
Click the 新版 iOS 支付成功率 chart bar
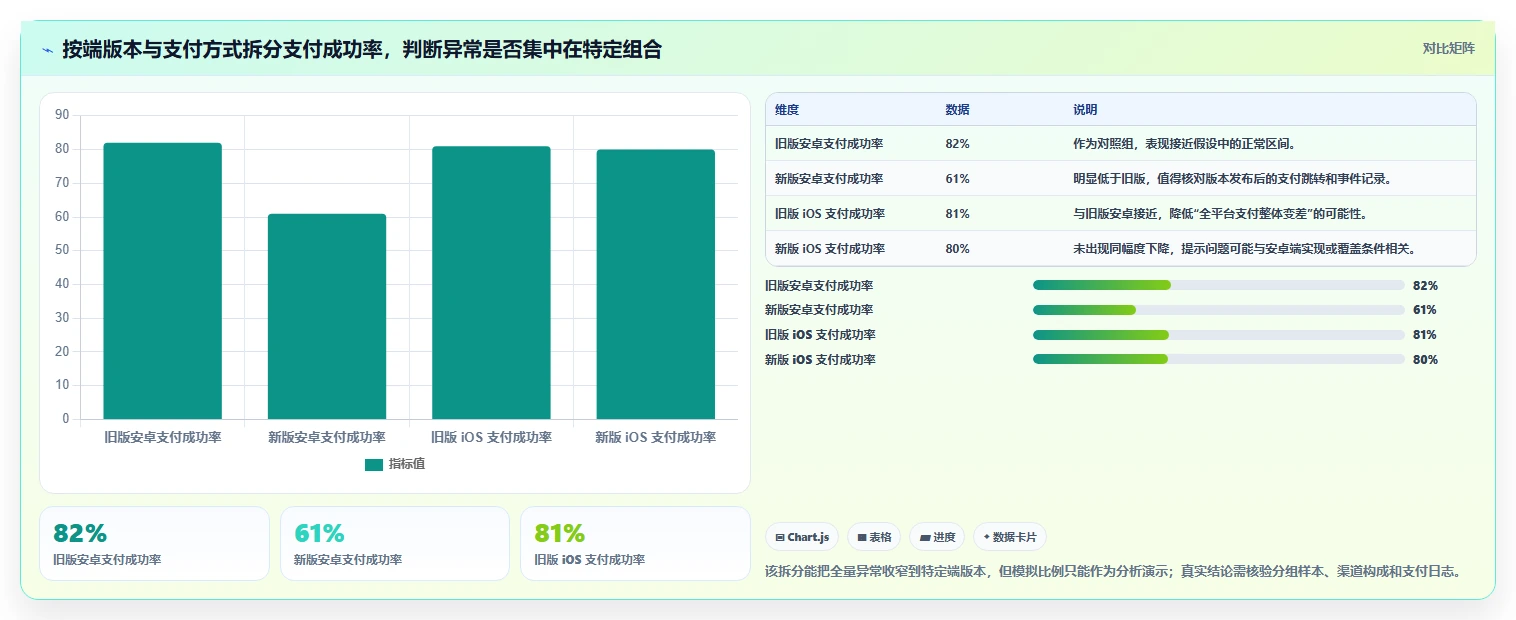coord(655,284)
